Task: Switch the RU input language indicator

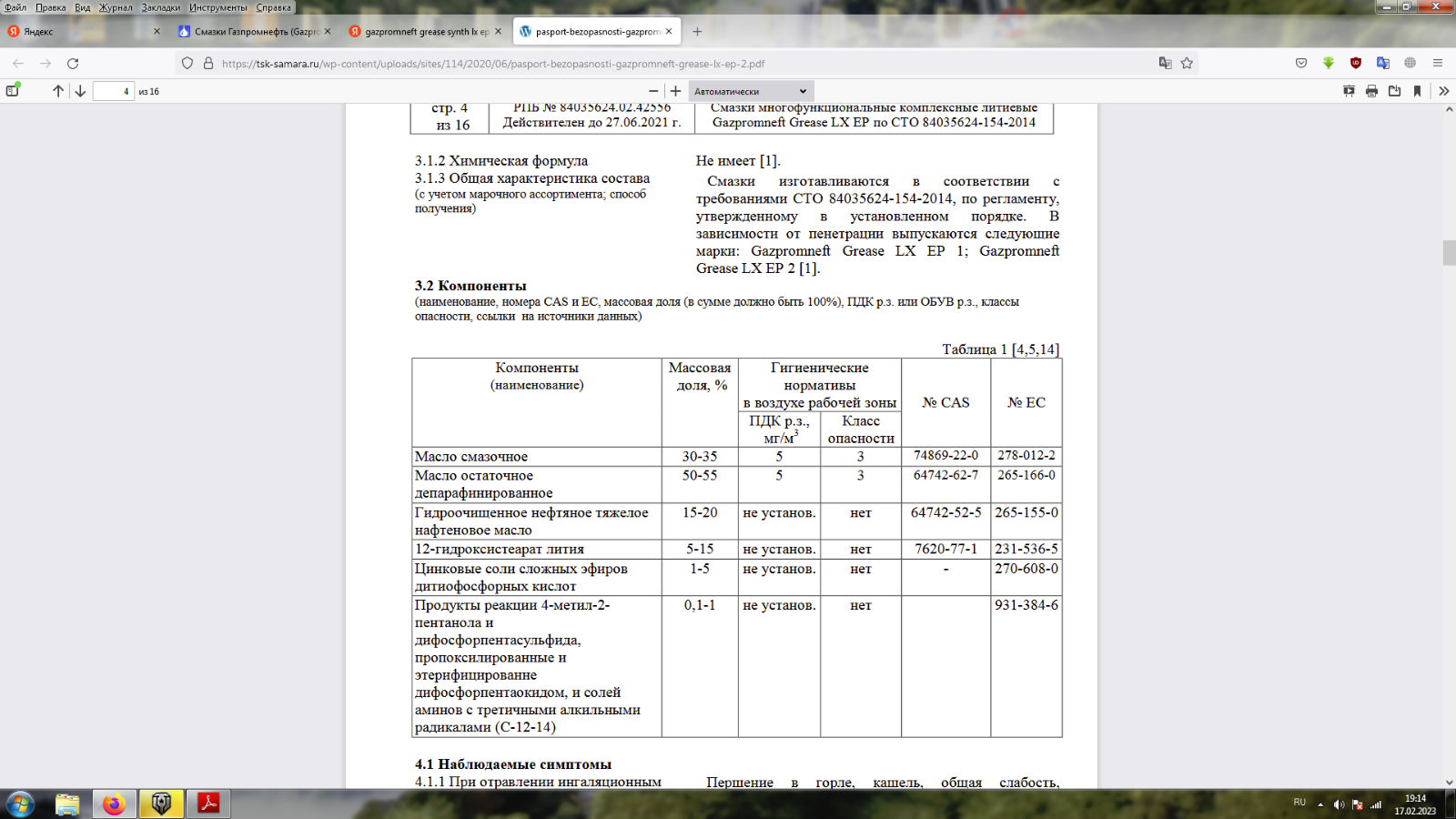Action: (x=1299, y=803)
